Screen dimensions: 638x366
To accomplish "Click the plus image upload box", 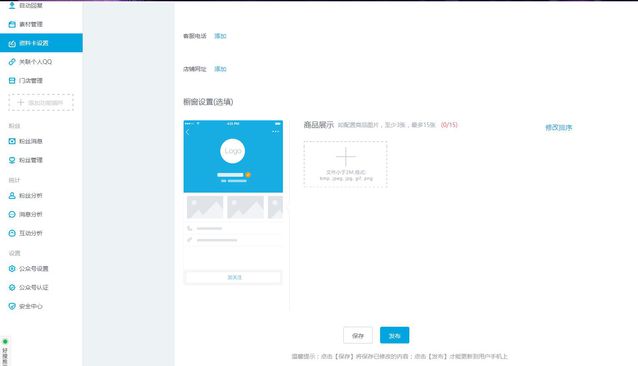I will [345, 164].
